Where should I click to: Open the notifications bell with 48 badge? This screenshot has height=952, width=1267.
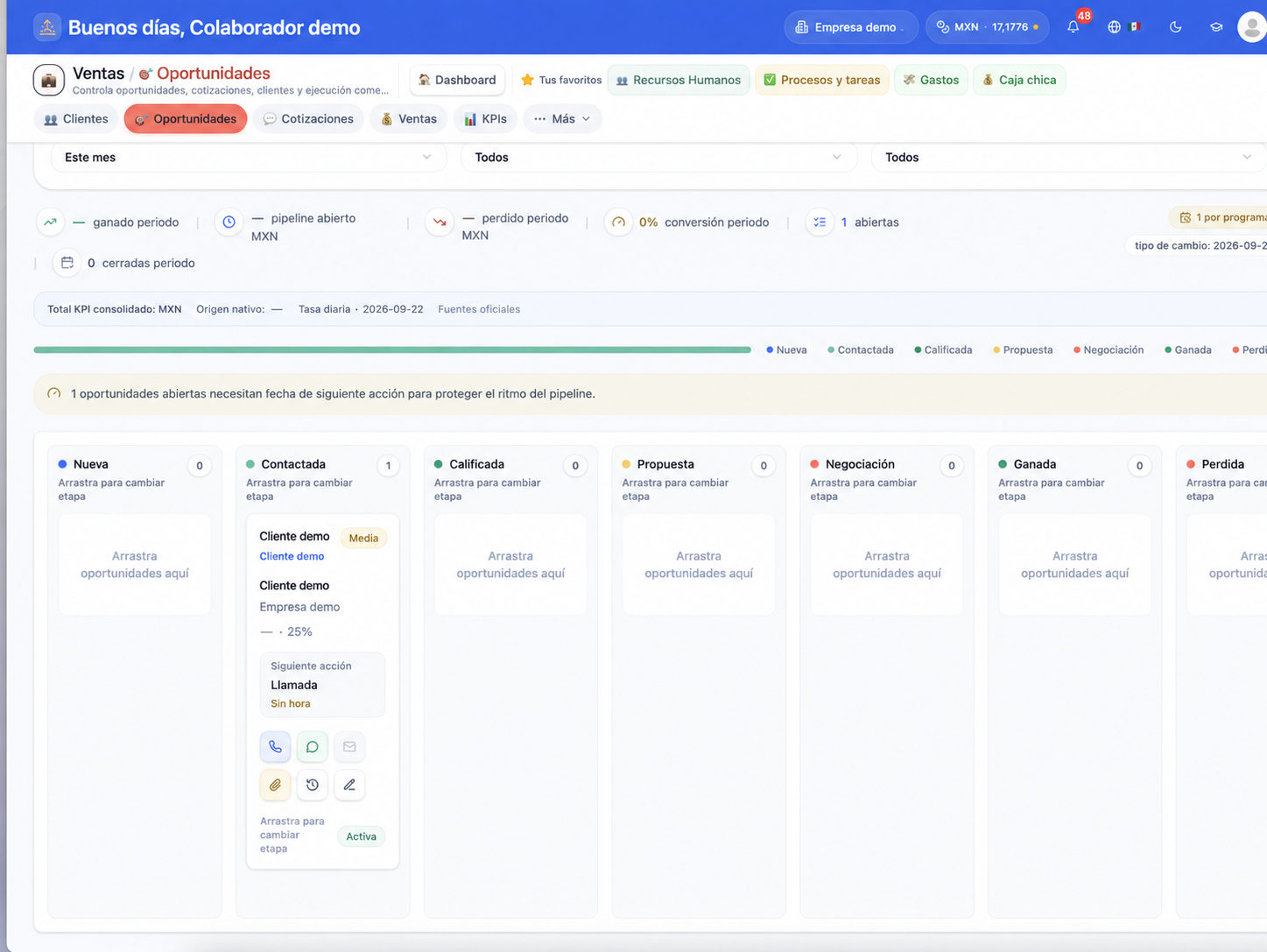1073,27
